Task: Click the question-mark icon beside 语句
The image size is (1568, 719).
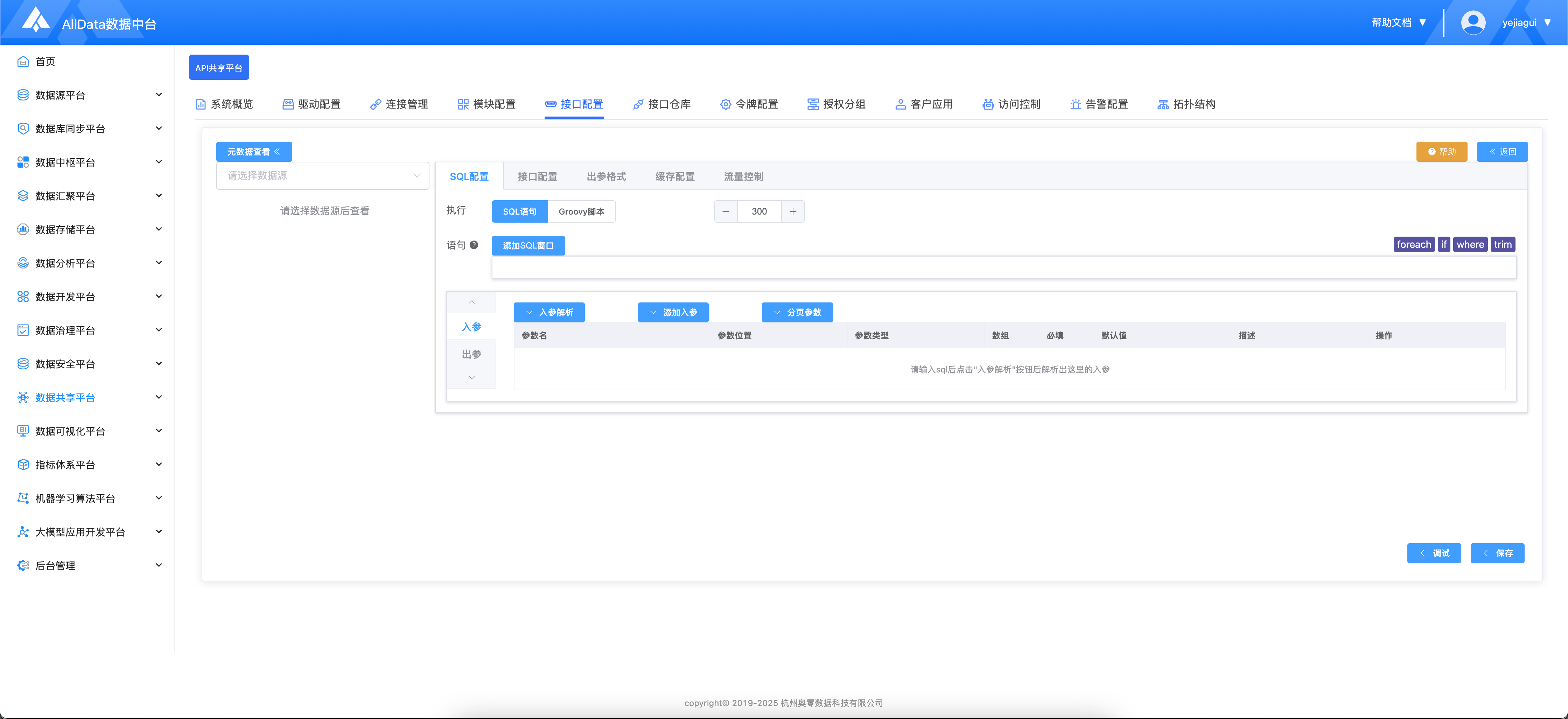Action: tap(474, 245)
